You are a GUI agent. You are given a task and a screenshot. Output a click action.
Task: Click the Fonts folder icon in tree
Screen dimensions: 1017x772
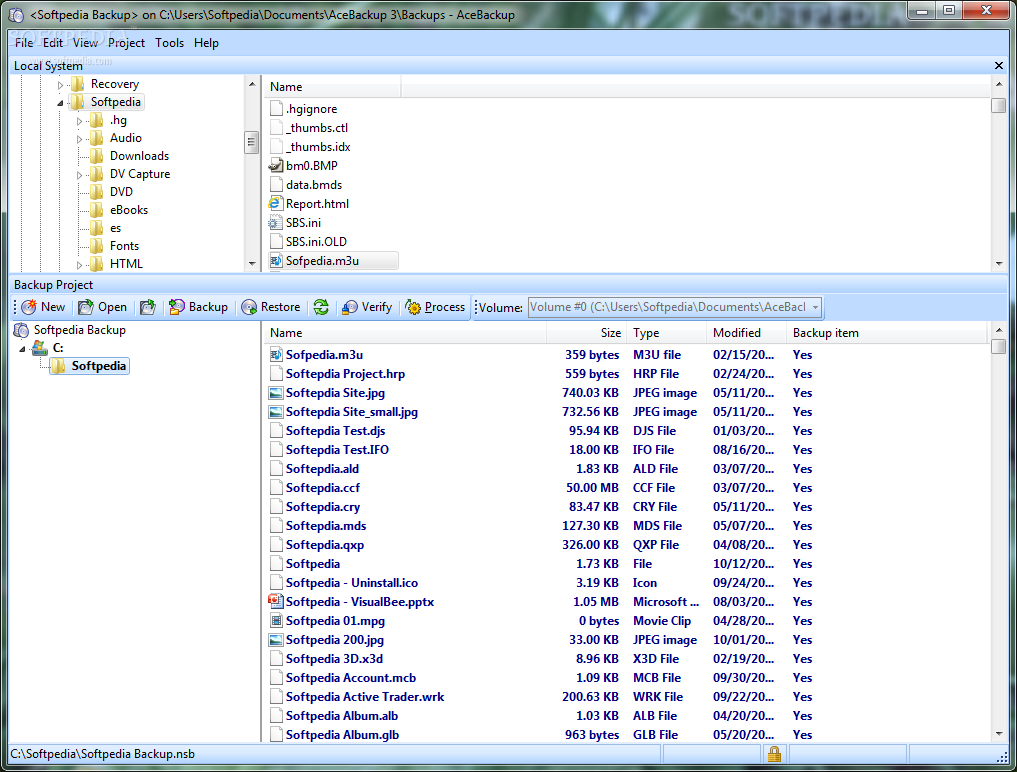pyautogui.click(x=97, y=246)
